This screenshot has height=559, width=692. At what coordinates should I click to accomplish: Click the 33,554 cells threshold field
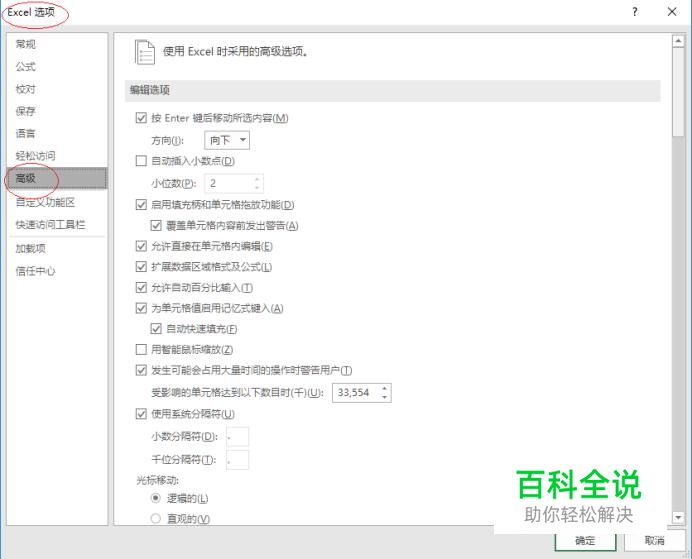tap(356, 393)
